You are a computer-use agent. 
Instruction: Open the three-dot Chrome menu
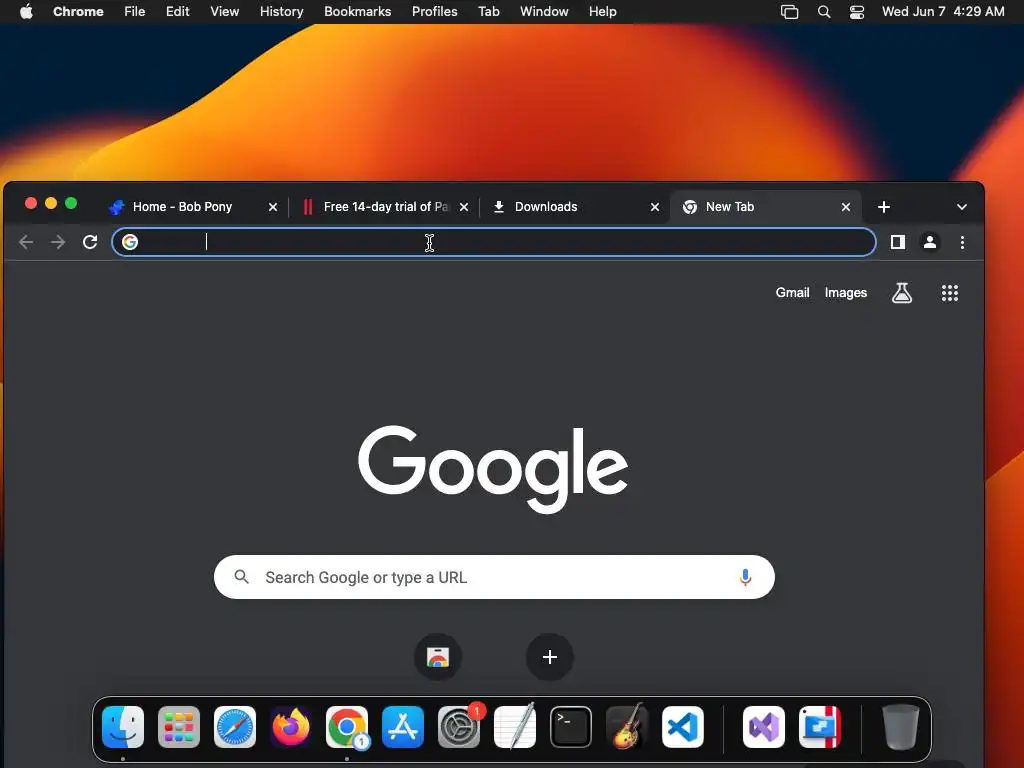[x=962, y=242]
